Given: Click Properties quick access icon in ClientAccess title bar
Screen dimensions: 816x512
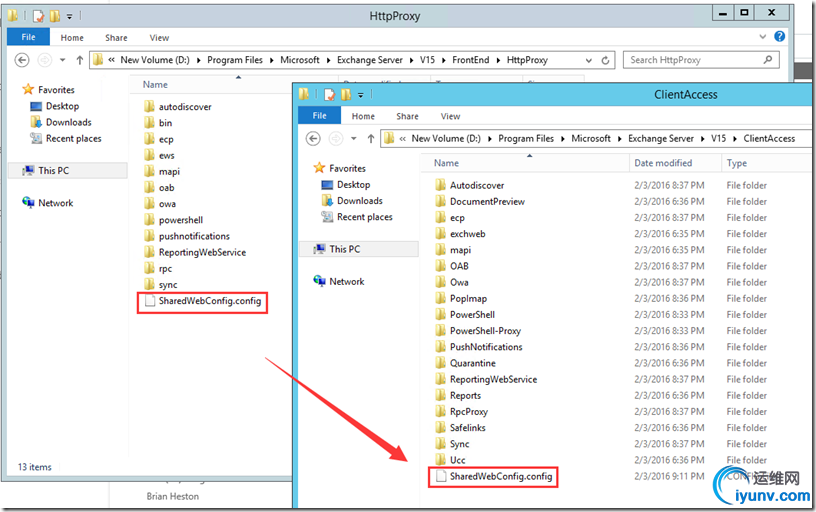Looking at the screenshot, I should [x=329, y=95].
